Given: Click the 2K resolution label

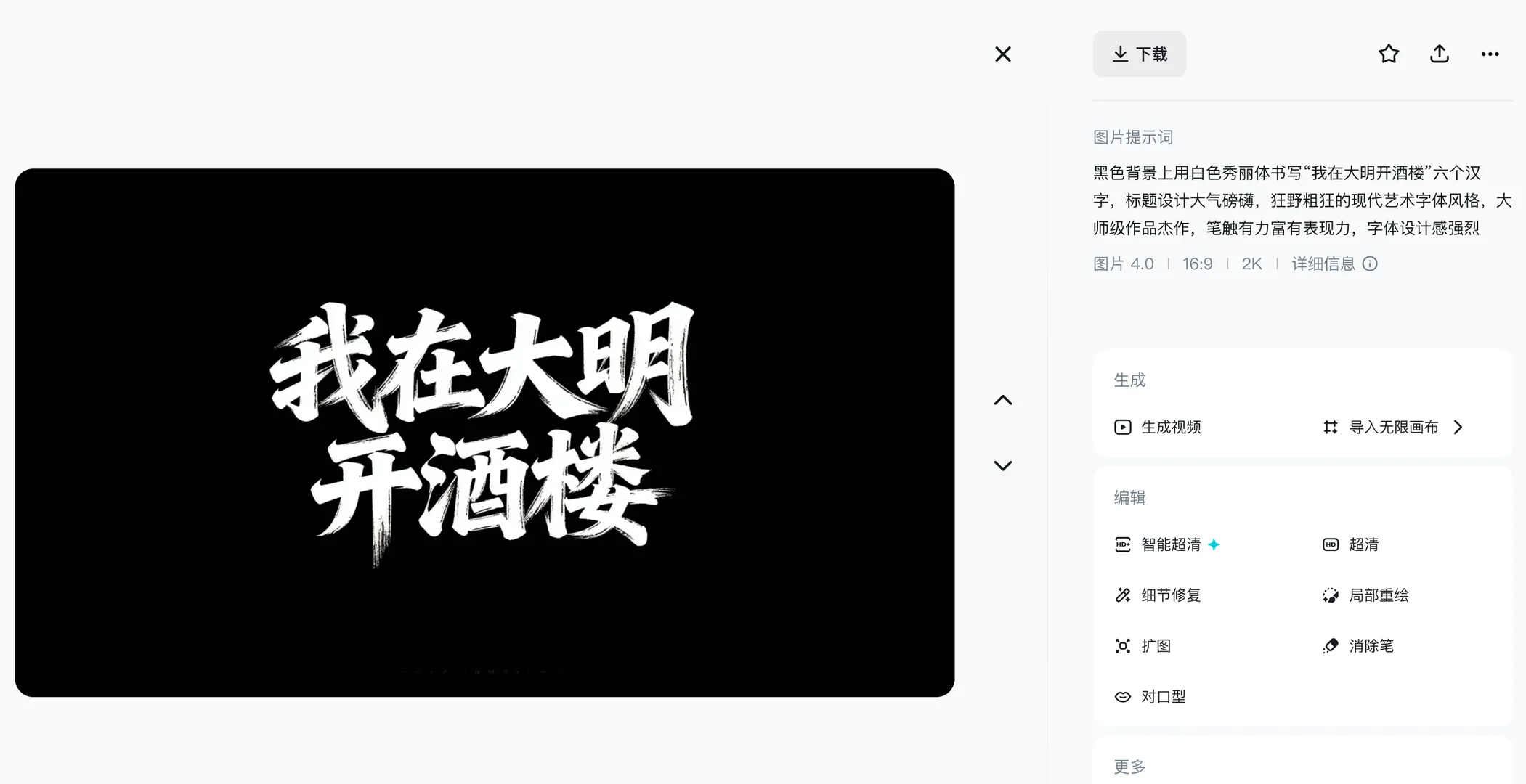Looking at the screenshot, I should (x=1251, y=264).
